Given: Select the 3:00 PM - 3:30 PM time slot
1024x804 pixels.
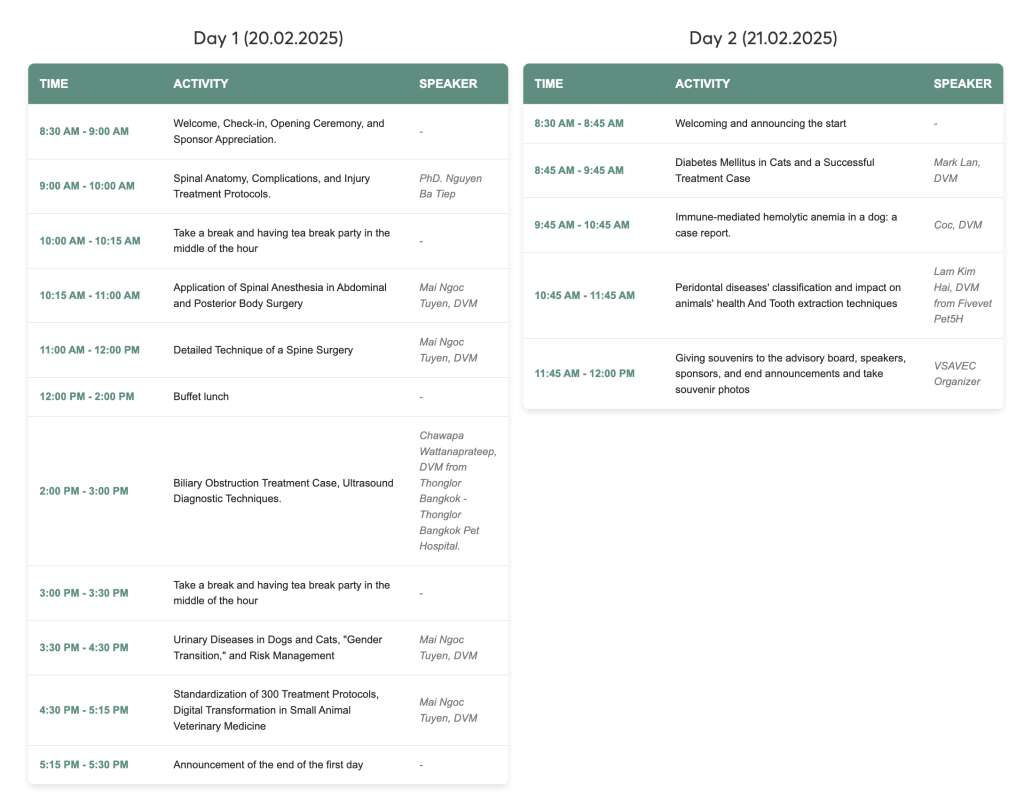Looking at the screenshot, I should [x=84, y=593].
